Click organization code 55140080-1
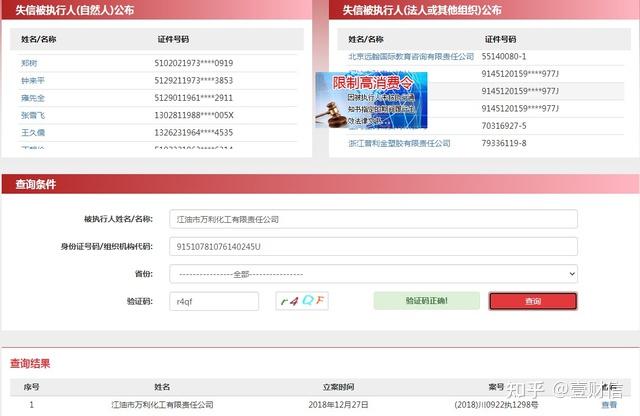 click(x=504, y=56)
